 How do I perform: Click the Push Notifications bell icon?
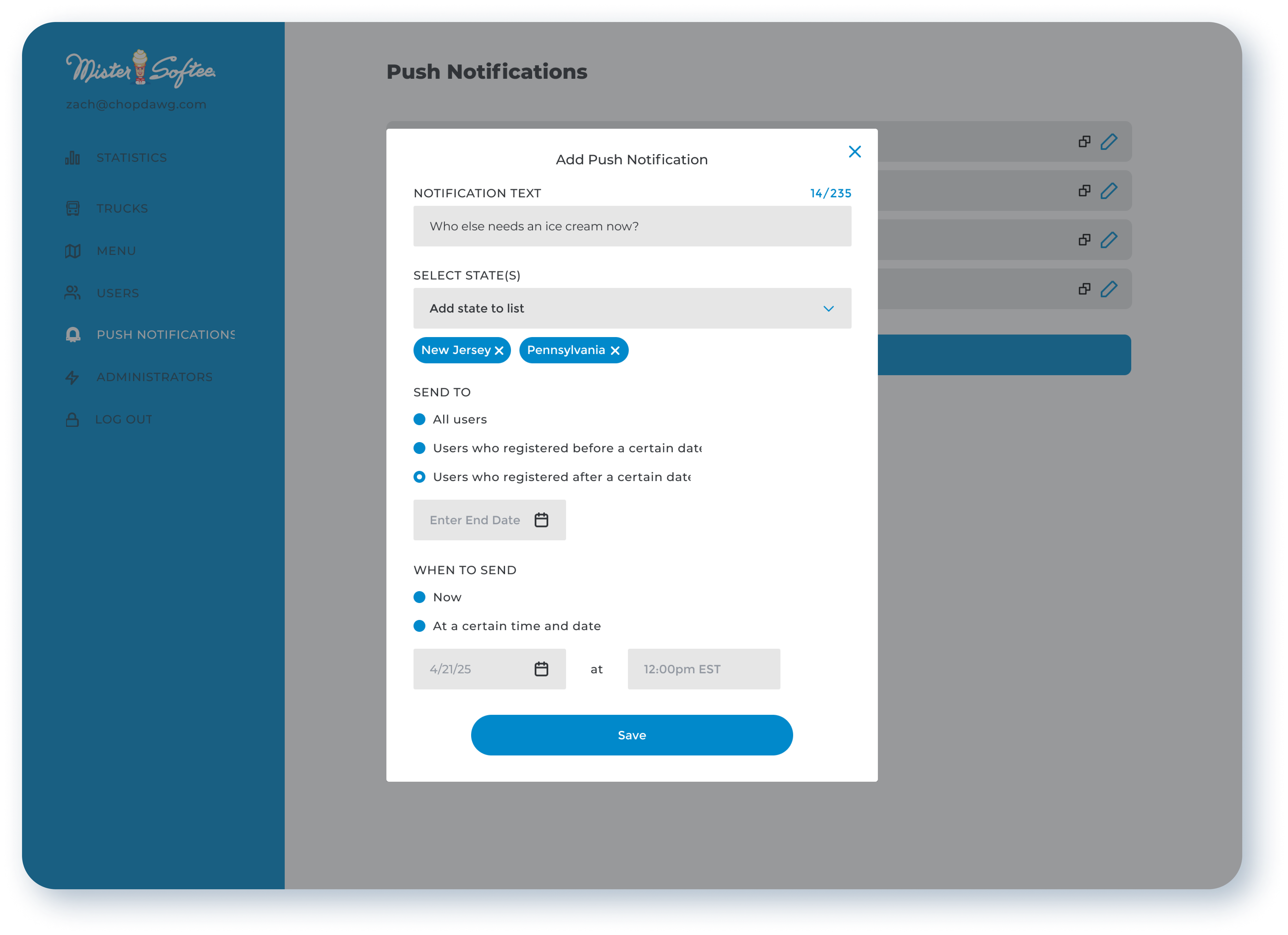[x=73, y=334]
